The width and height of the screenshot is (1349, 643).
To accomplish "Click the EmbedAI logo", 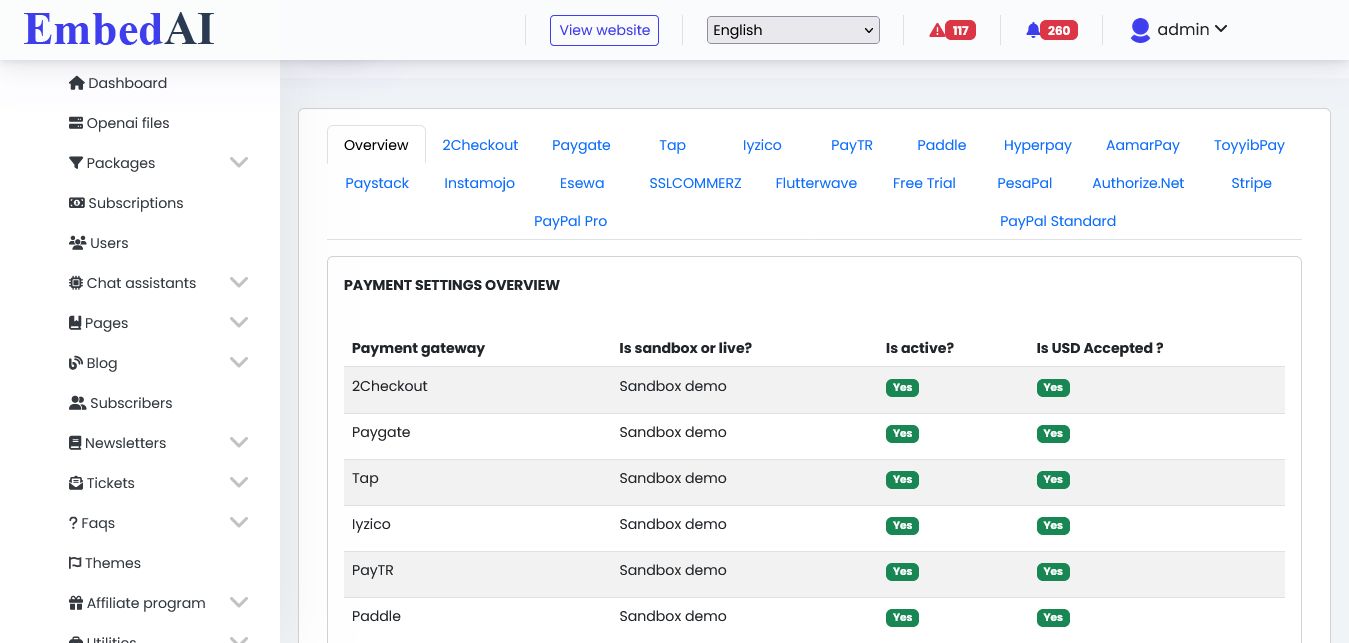I will click(x=119, y=29).
